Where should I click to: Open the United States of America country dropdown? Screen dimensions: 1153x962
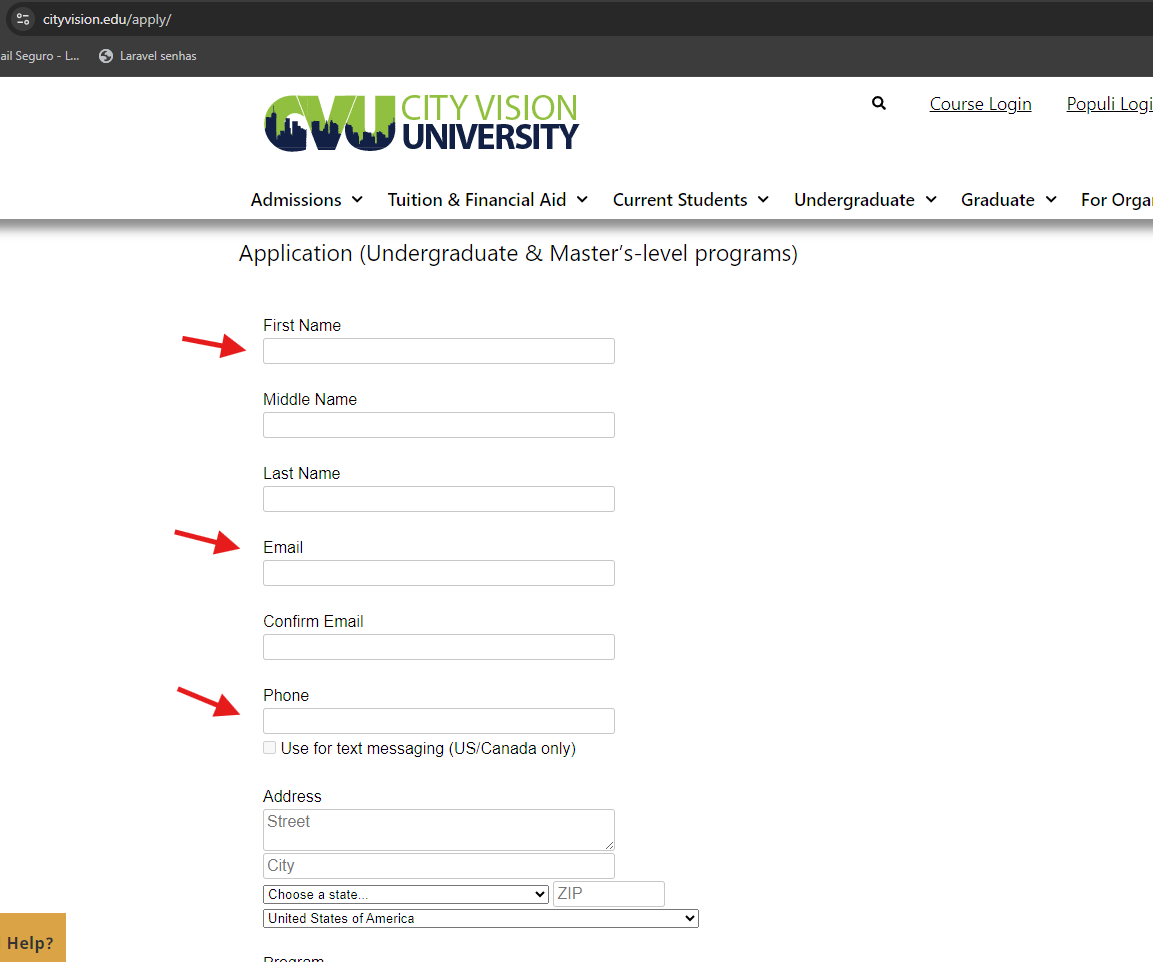pos(481,919)
